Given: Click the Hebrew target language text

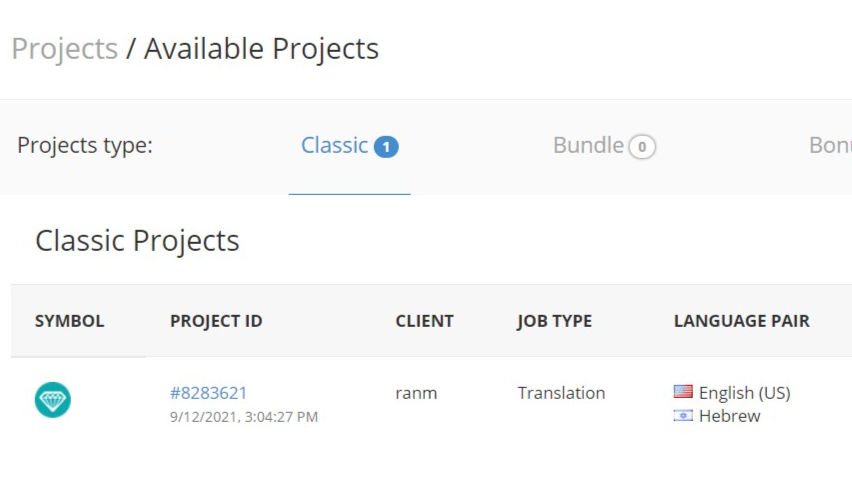Looking at the screenshot, I should tap(729, 416).
